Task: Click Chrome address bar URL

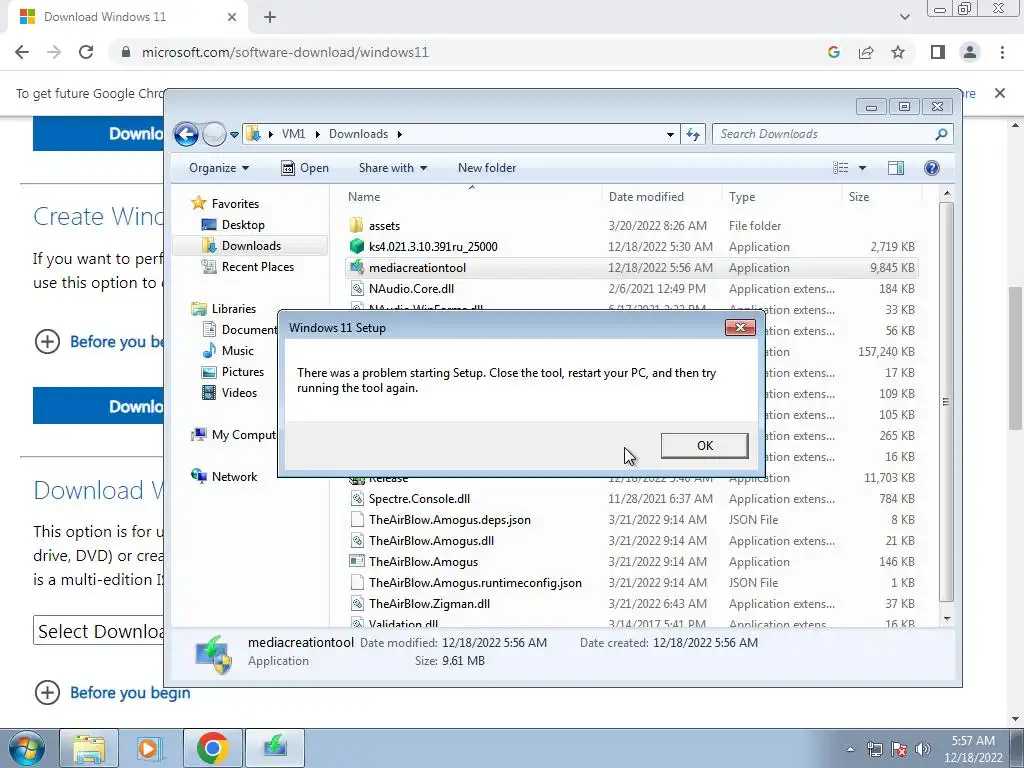Action: coord(285,52)
